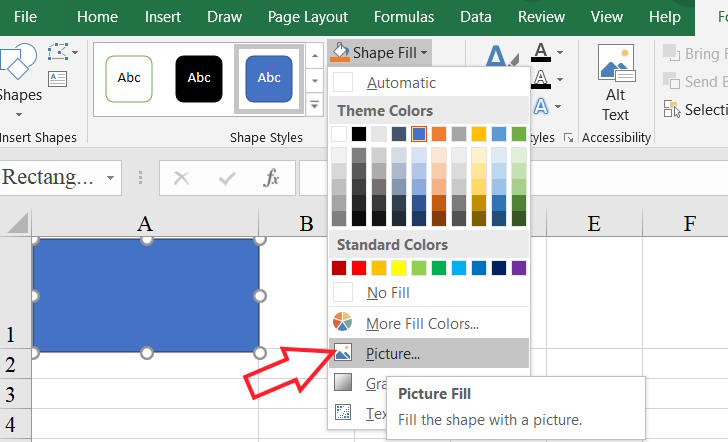Viewport: 728px width, 442px height.
Task: Click the Shape Fill paint bucket icon
Action: click(340, 52)
